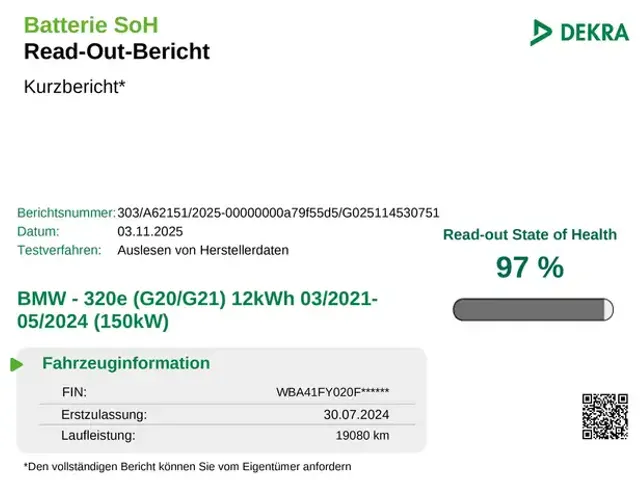Click the Erstzulassung date 30.07.2024
Screen dimensions: 640x480
click(356, 414)
